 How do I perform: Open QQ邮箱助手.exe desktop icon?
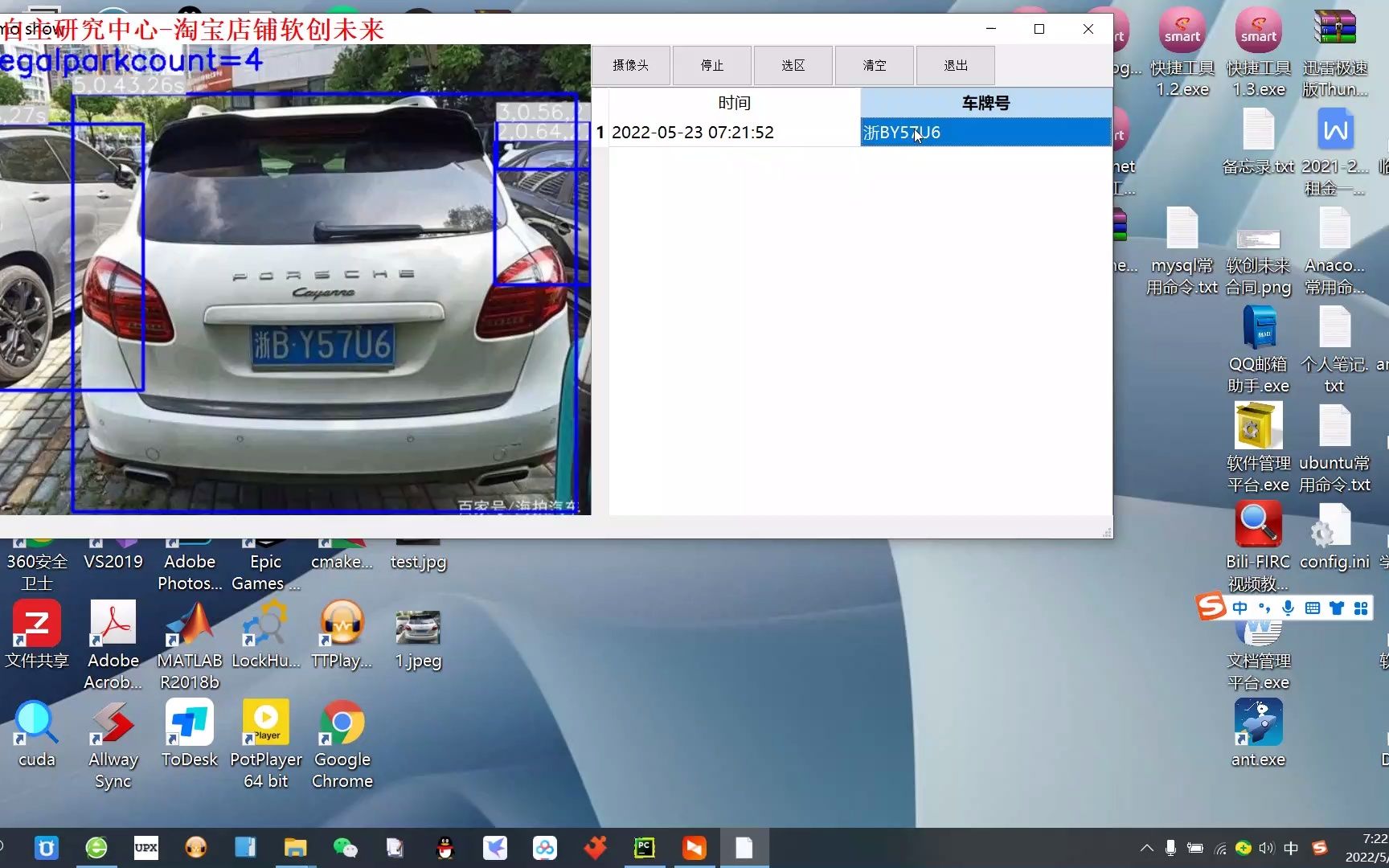[1259, 349]
